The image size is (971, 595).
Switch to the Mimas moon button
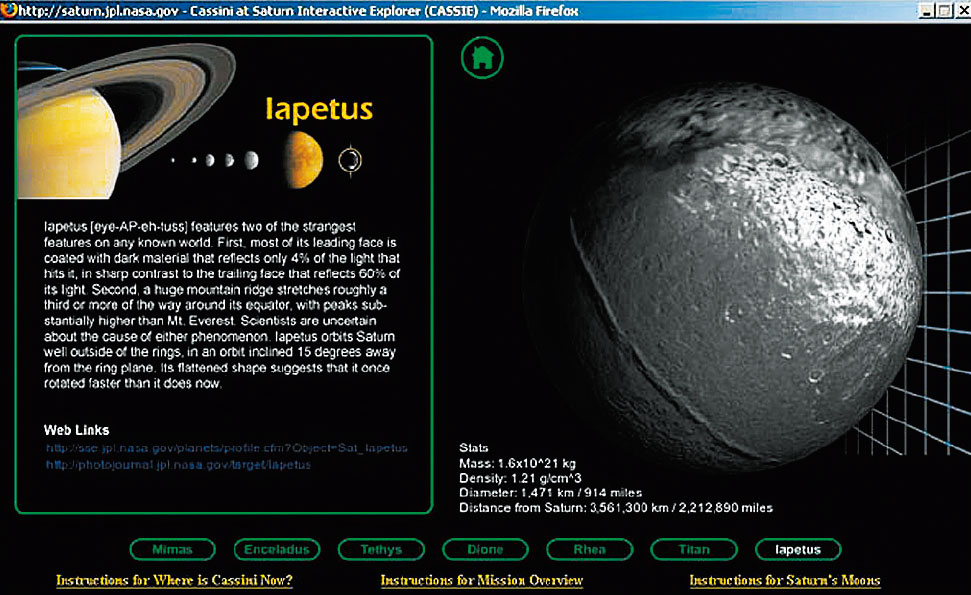pyautogui.click(x=172, y=550)
